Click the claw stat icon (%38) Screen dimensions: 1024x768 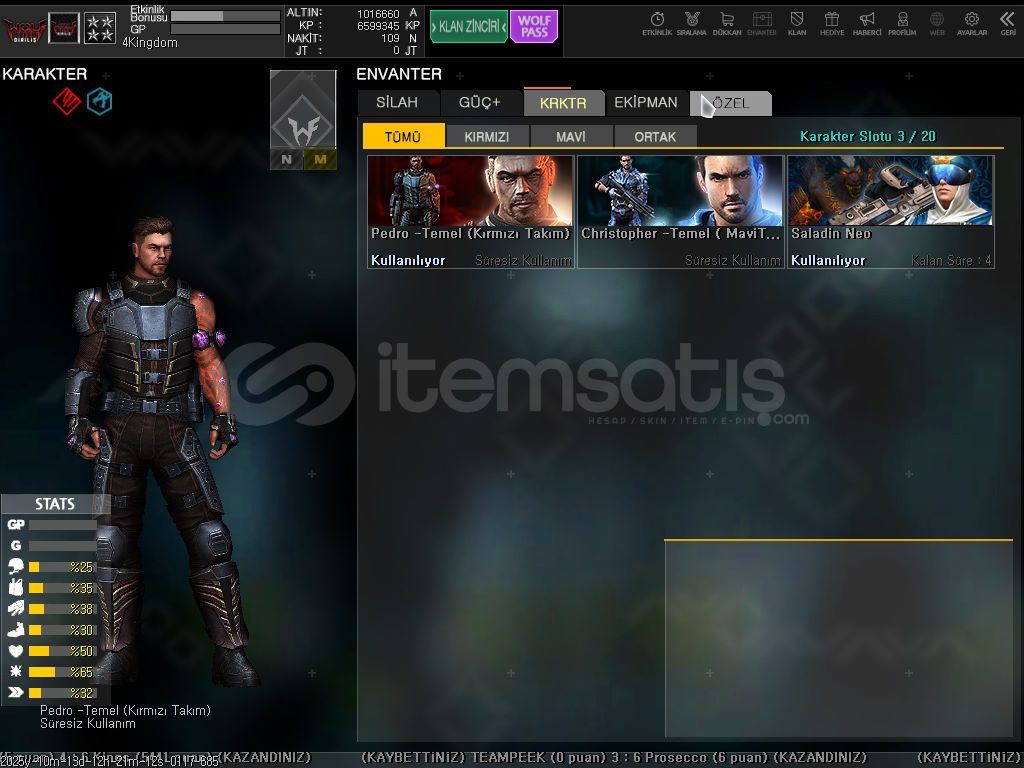point(16,608)
